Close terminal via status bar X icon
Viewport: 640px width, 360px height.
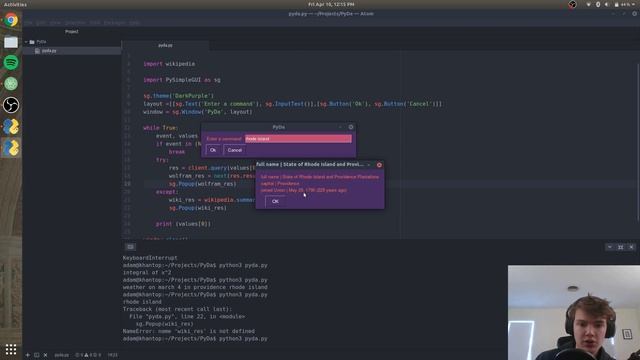tap(45, 355)
